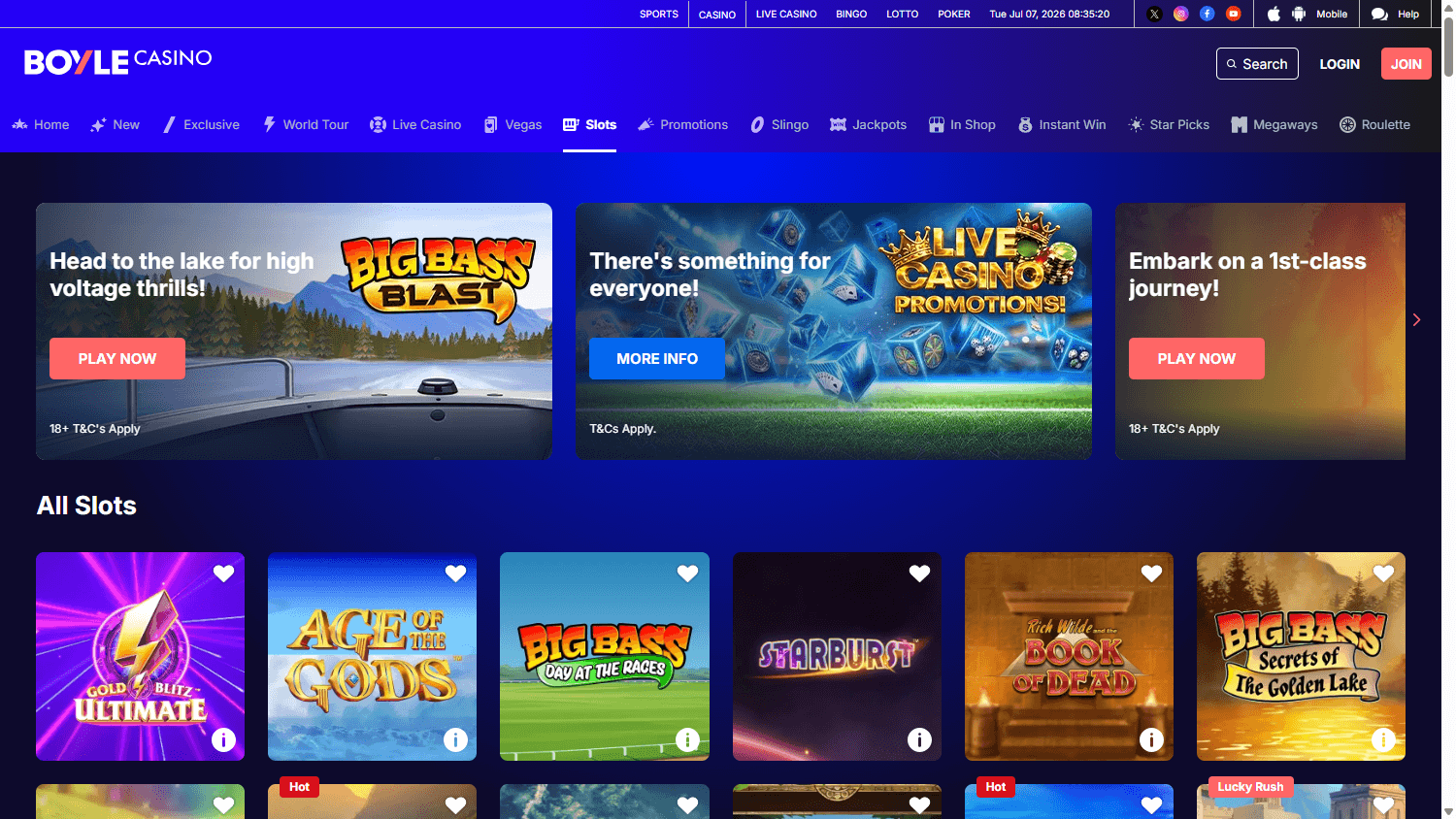Open Starburst game thumbnail

click(837, 656)
